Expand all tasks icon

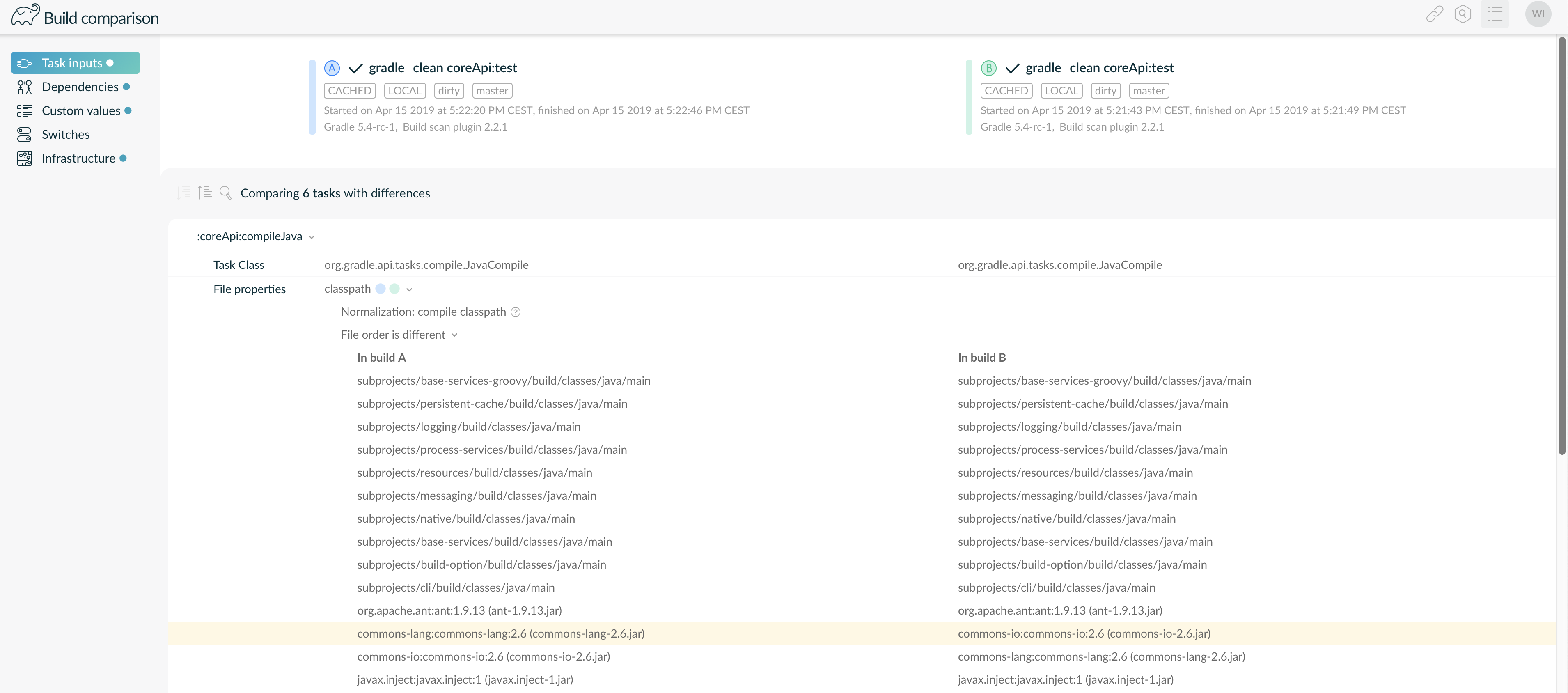pyautogui.click(x=183, y=193)
